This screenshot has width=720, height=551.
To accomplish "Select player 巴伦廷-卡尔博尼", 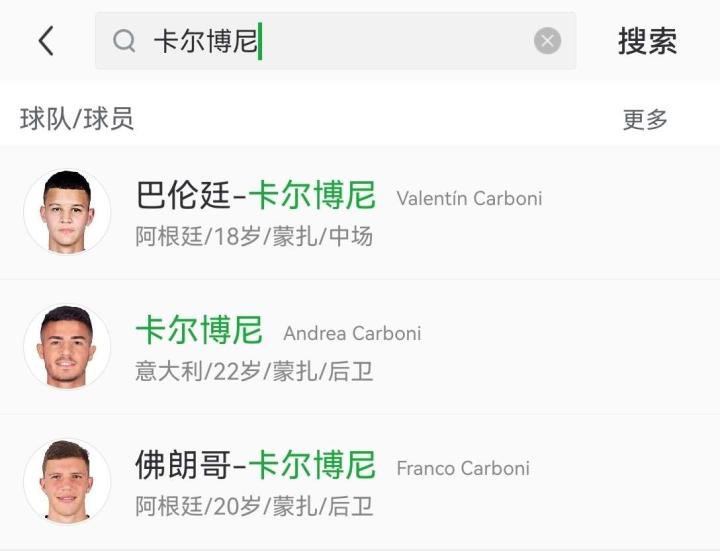I will tap(255, 195).
